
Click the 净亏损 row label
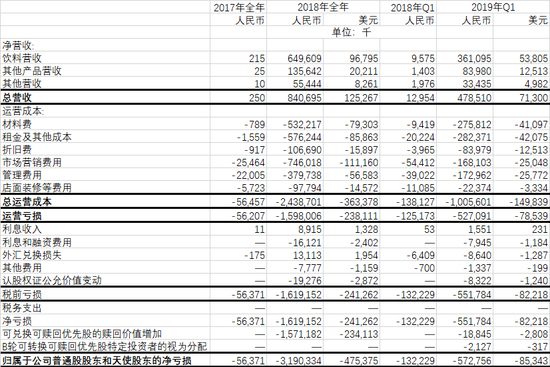point(17,321)
